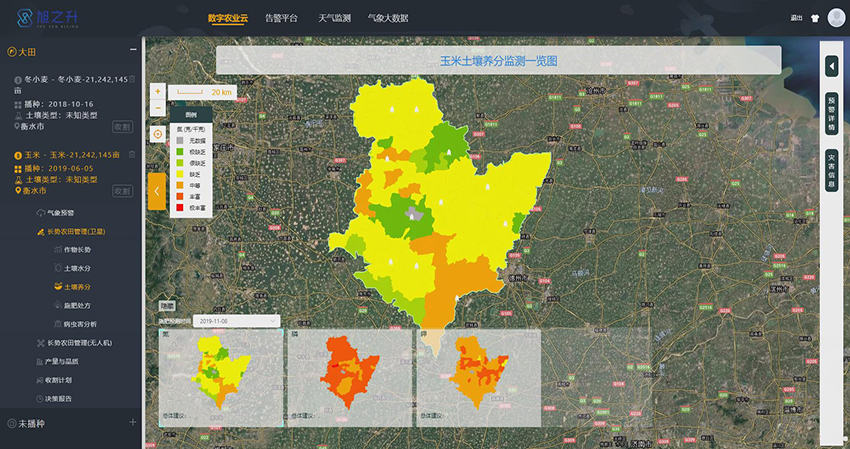Click the 退出 logout link
Image resolution: width=850 pixels, height=449 pixels.
(x=796, y=18)
